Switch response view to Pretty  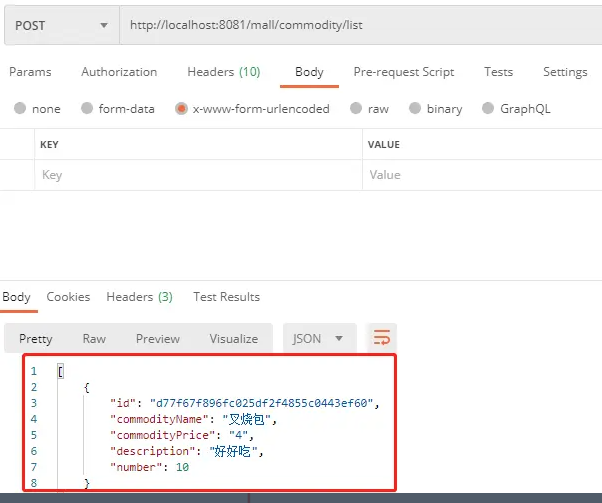click(x=36, y=339)
